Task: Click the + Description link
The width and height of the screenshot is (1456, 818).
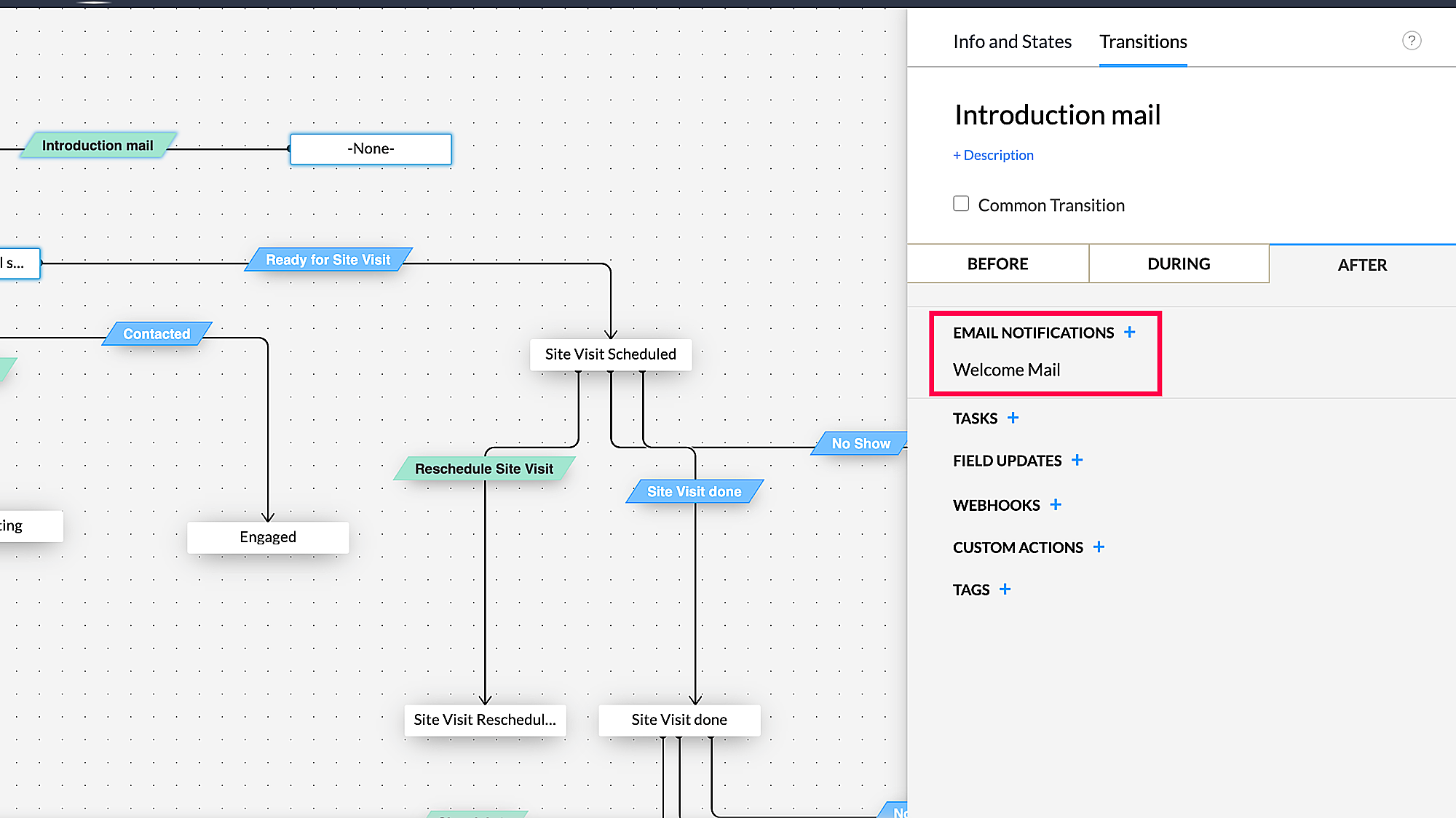Action: click(x=993, y=155)
